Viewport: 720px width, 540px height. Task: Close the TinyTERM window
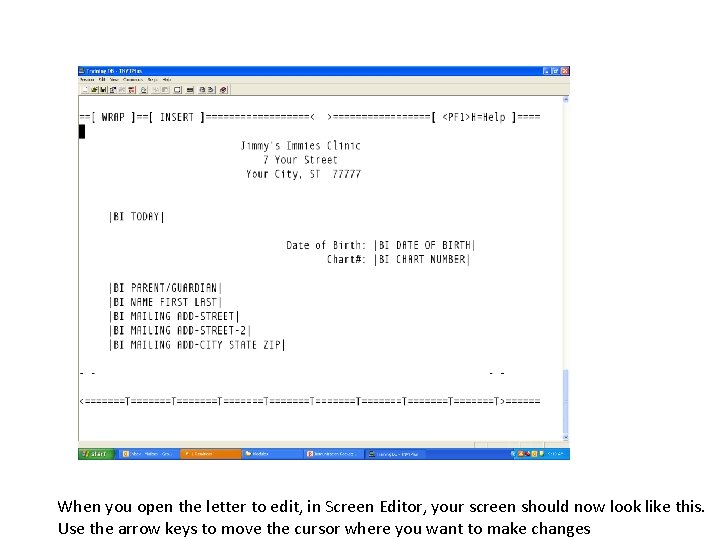(x=565, y=71)
